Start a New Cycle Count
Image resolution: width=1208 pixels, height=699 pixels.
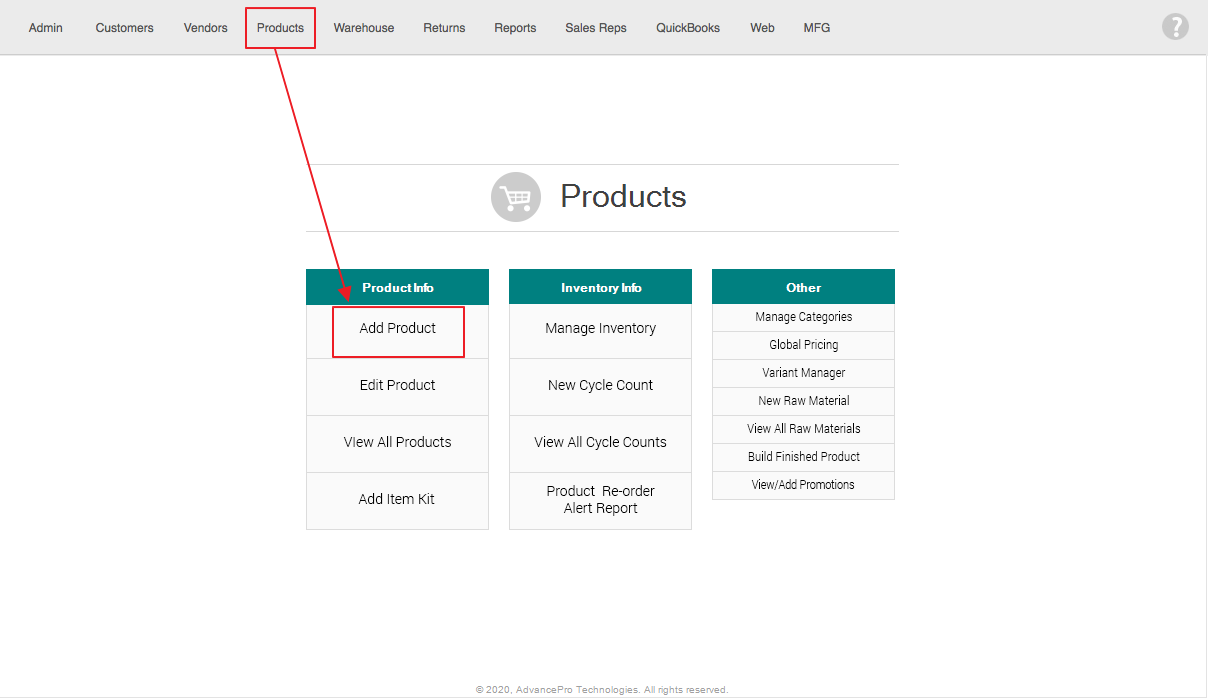click(600, 386)
